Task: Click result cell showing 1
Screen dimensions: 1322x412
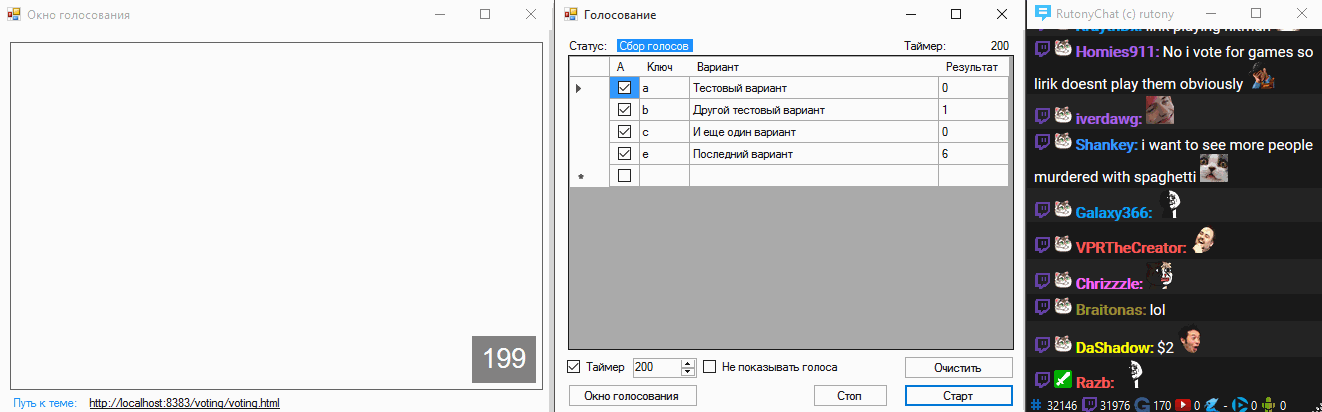Action: pos(972,110)
